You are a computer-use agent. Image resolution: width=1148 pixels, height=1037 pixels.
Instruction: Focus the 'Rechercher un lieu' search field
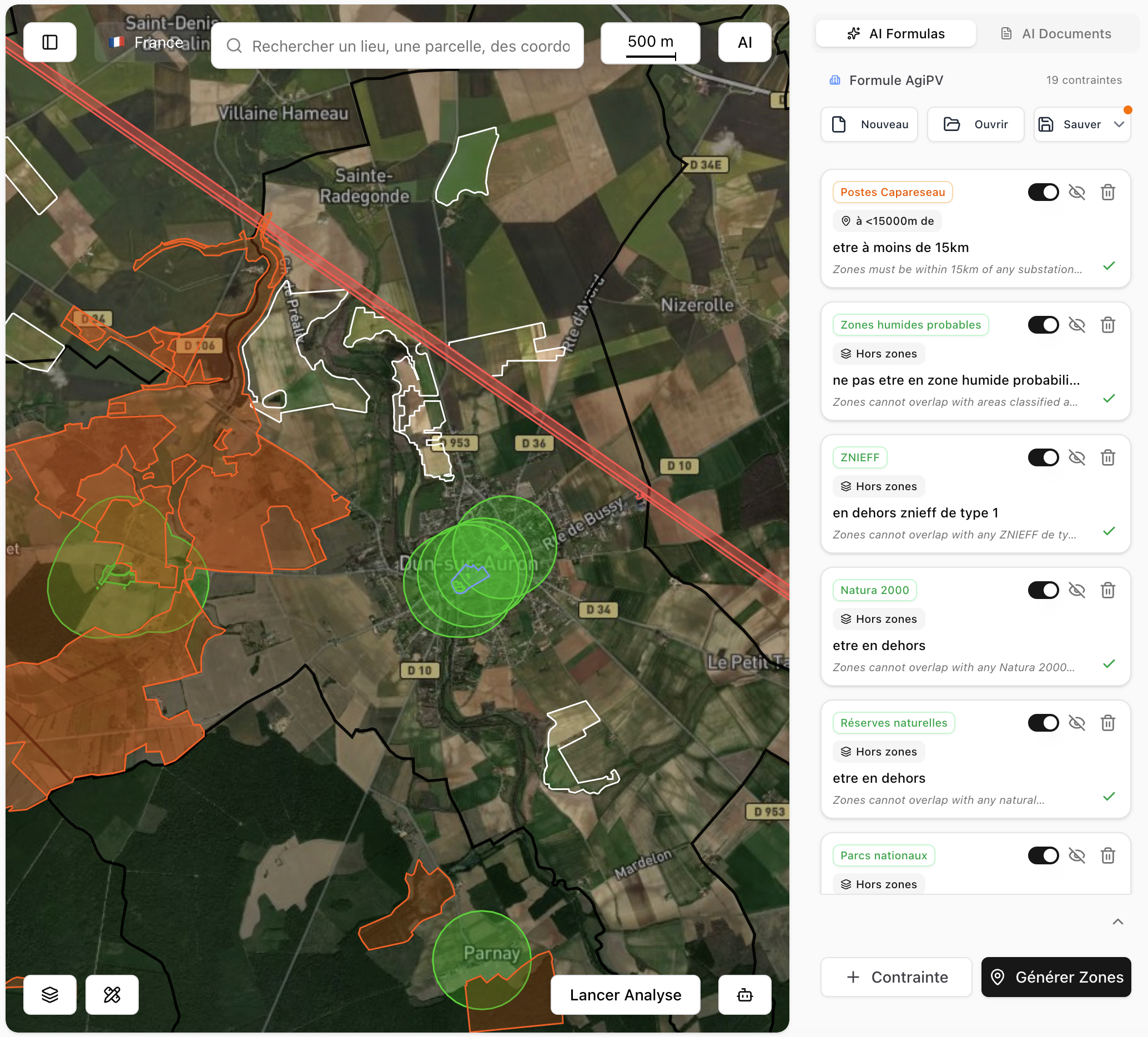397,46
